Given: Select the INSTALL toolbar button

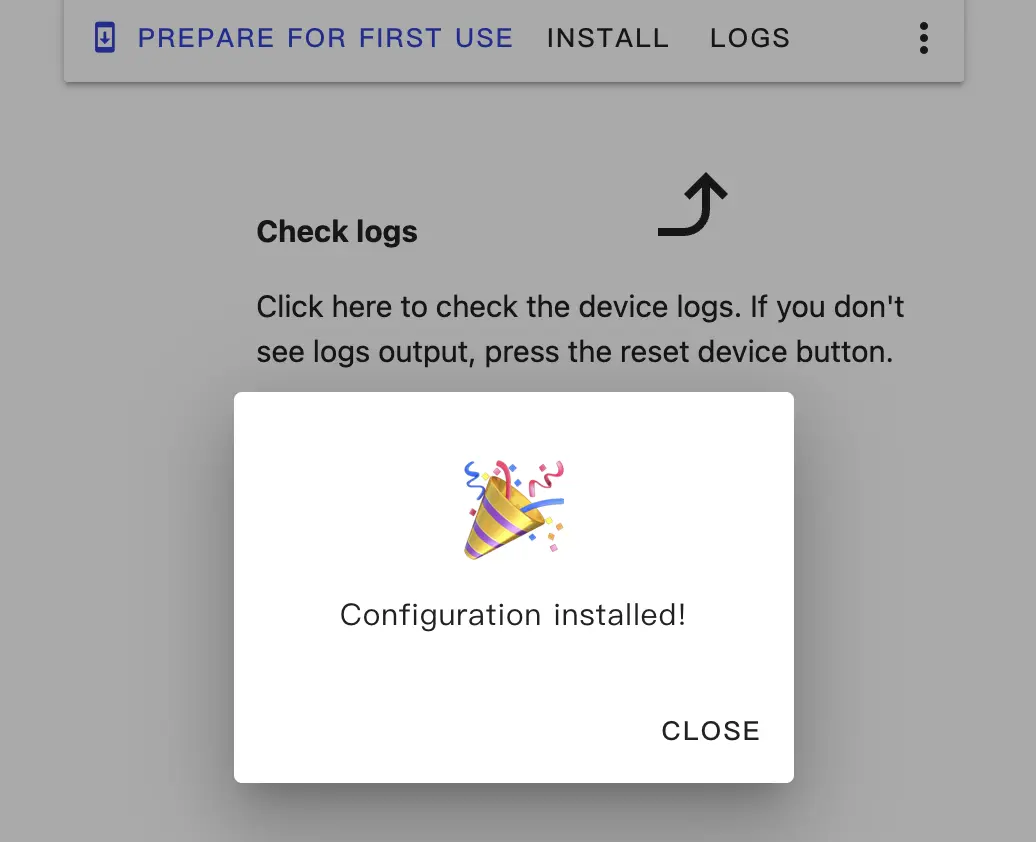Looking at the screenshot, I should point(608,38).
